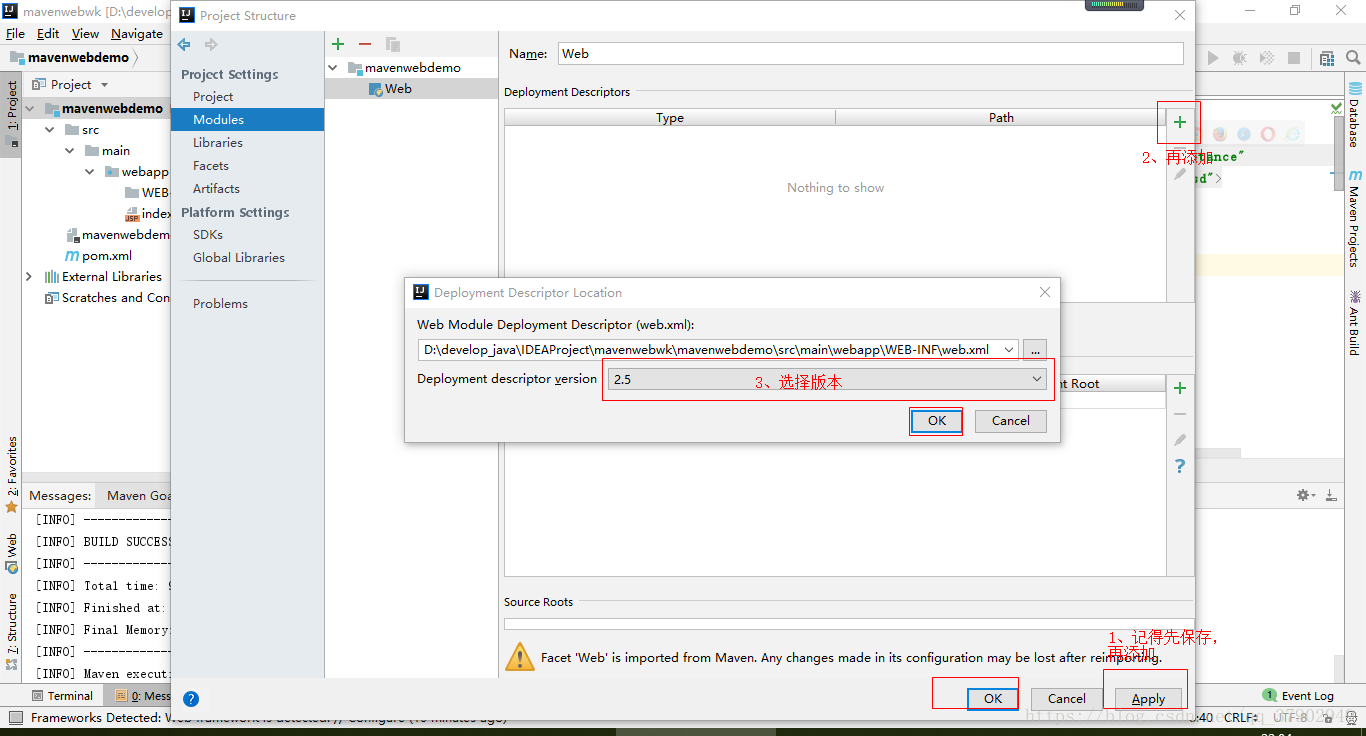
Task: Open the Event Log
Action: click(1298, 696)
